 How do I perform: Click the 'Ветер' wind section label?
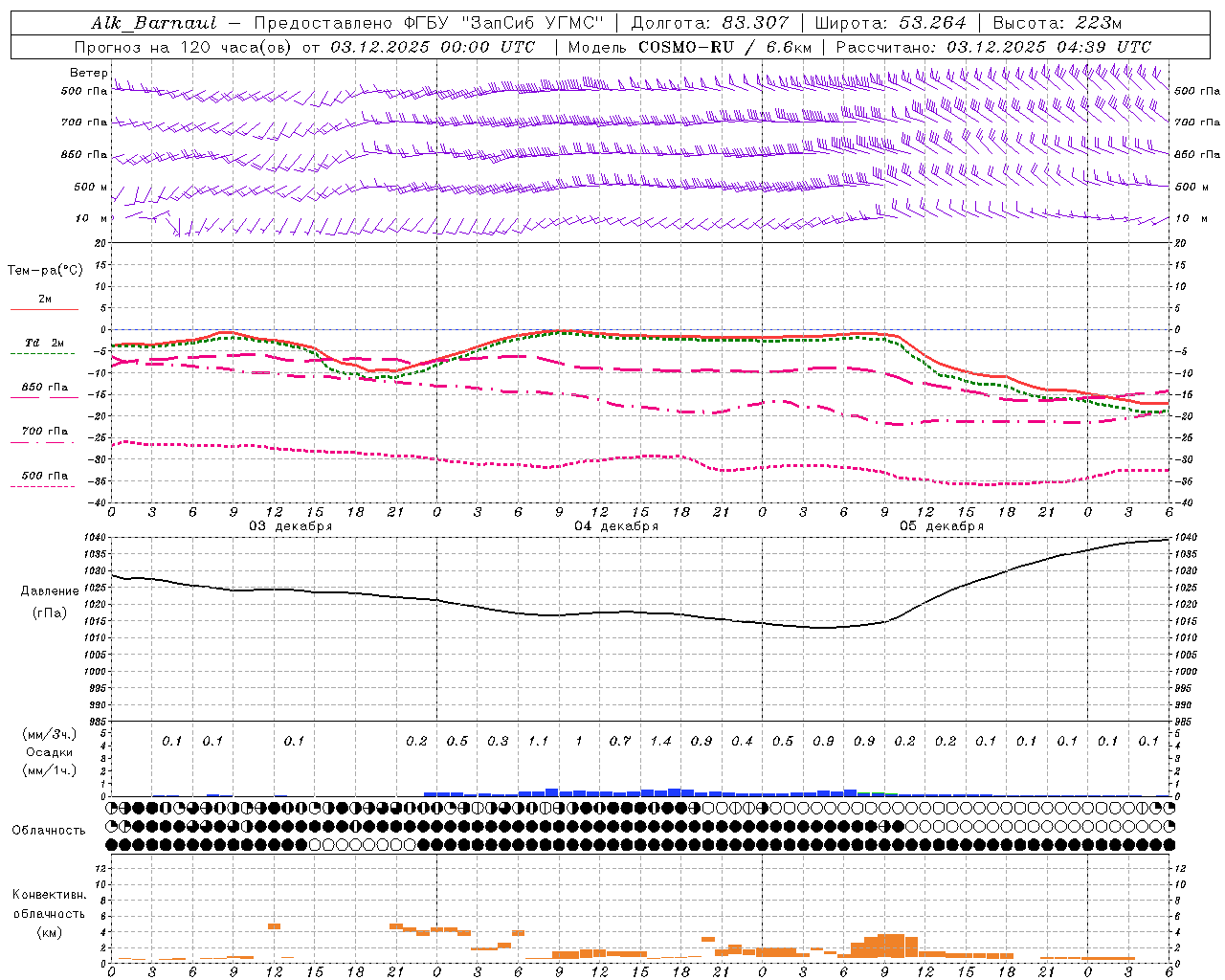tap(88, 73)
